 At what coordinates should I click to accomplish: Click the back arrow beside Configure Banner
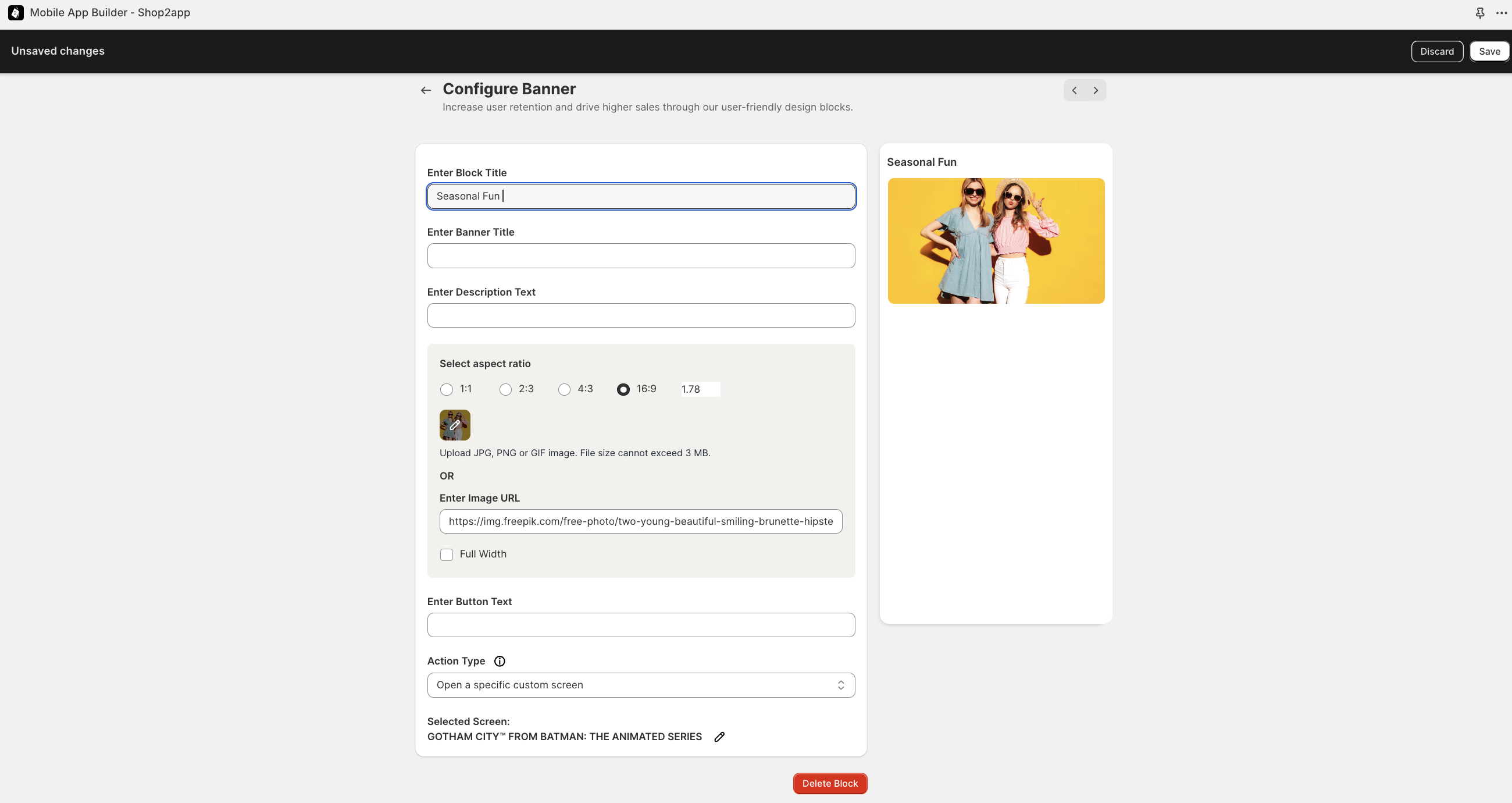click(x=426, y=90)
